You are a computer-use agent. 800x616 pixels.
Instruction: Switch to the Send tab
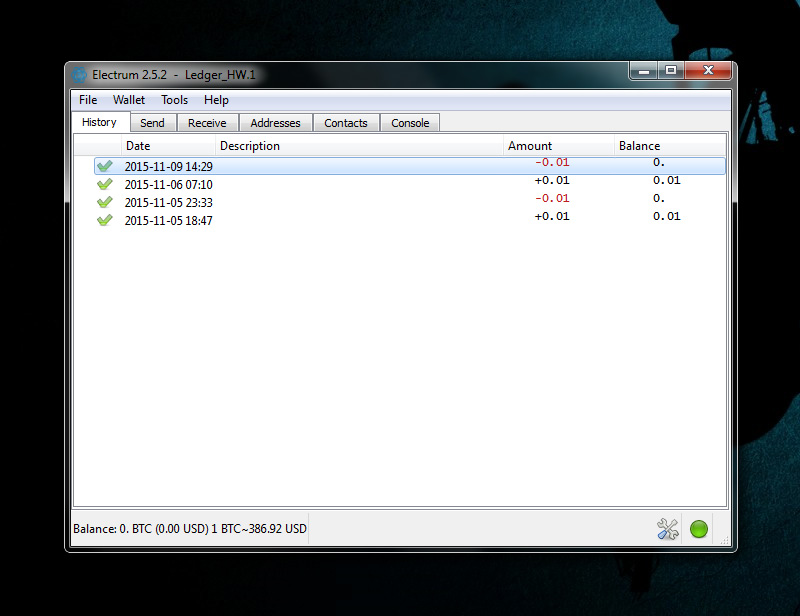pyautogui.click(x=152, y=123)
